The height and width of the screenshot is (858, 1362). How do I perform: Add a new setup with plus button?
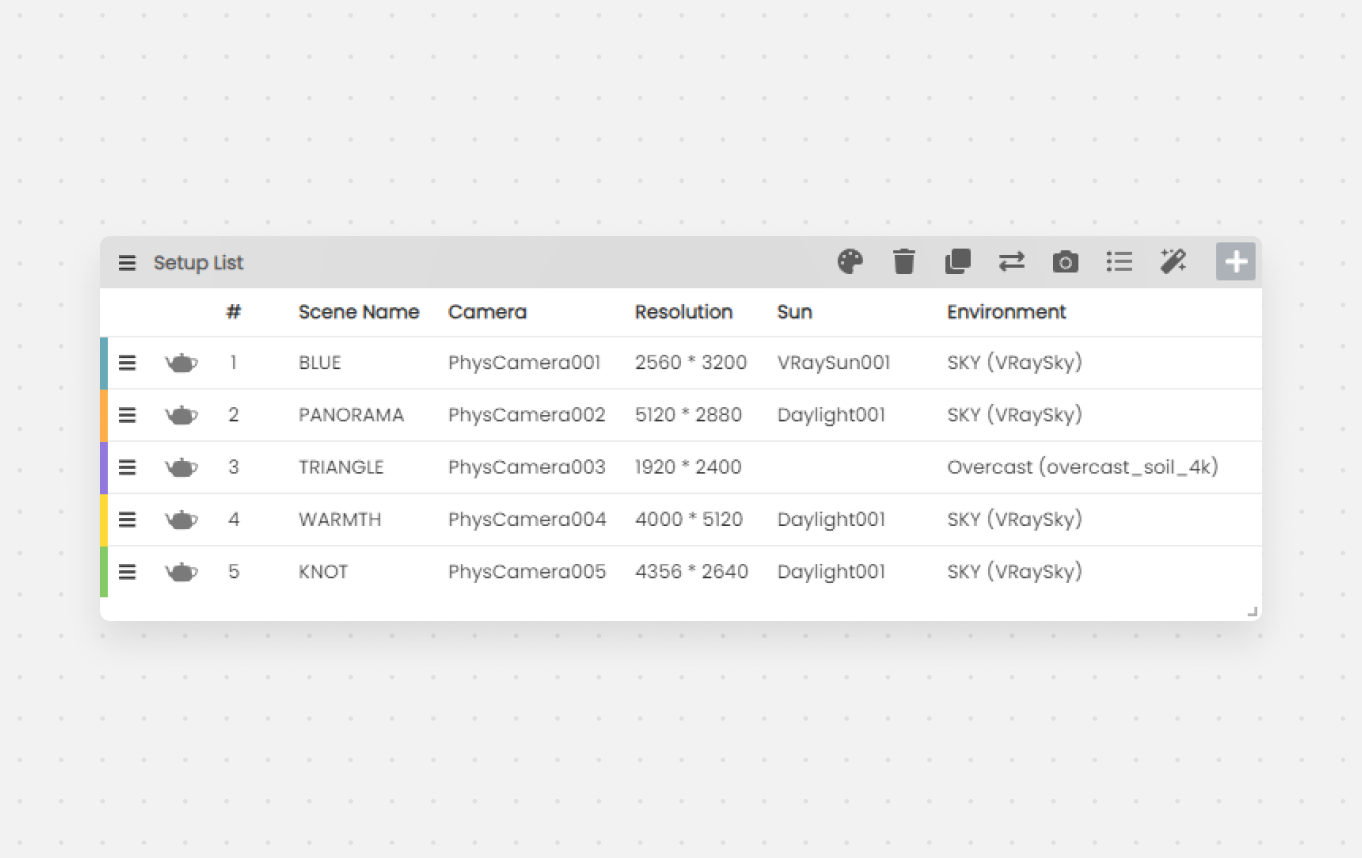[x=1236, y=262]
